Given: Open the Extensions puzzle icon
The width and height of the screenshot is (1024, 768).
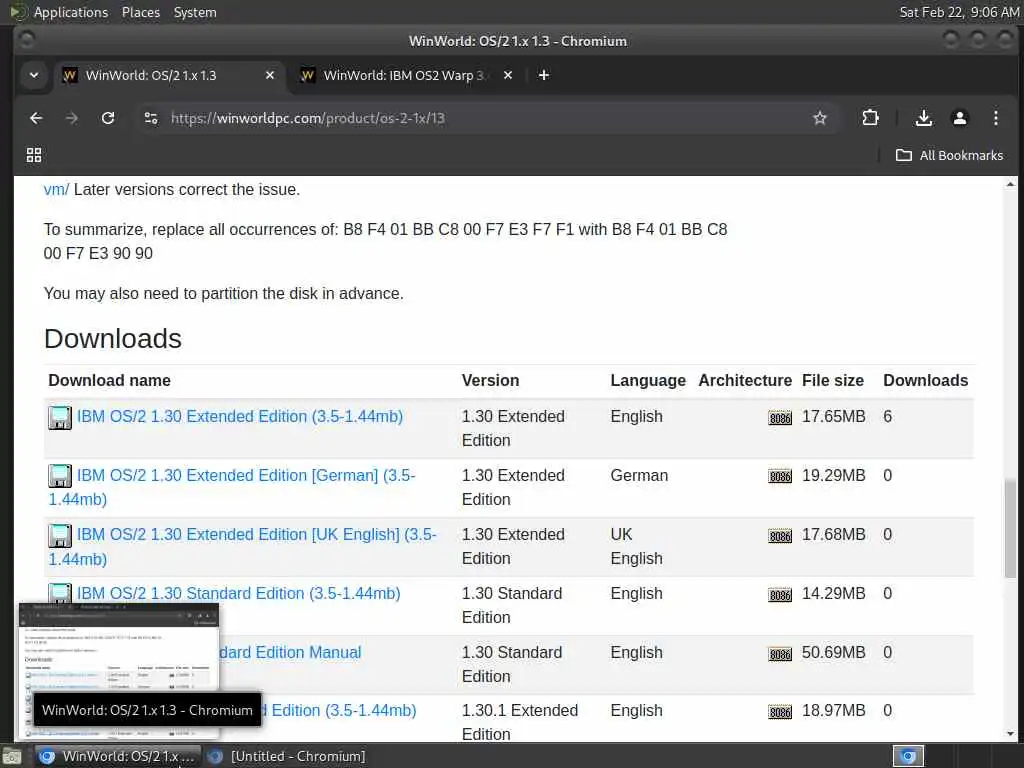Looking at the screenshot, I should (x=870, y=118).
